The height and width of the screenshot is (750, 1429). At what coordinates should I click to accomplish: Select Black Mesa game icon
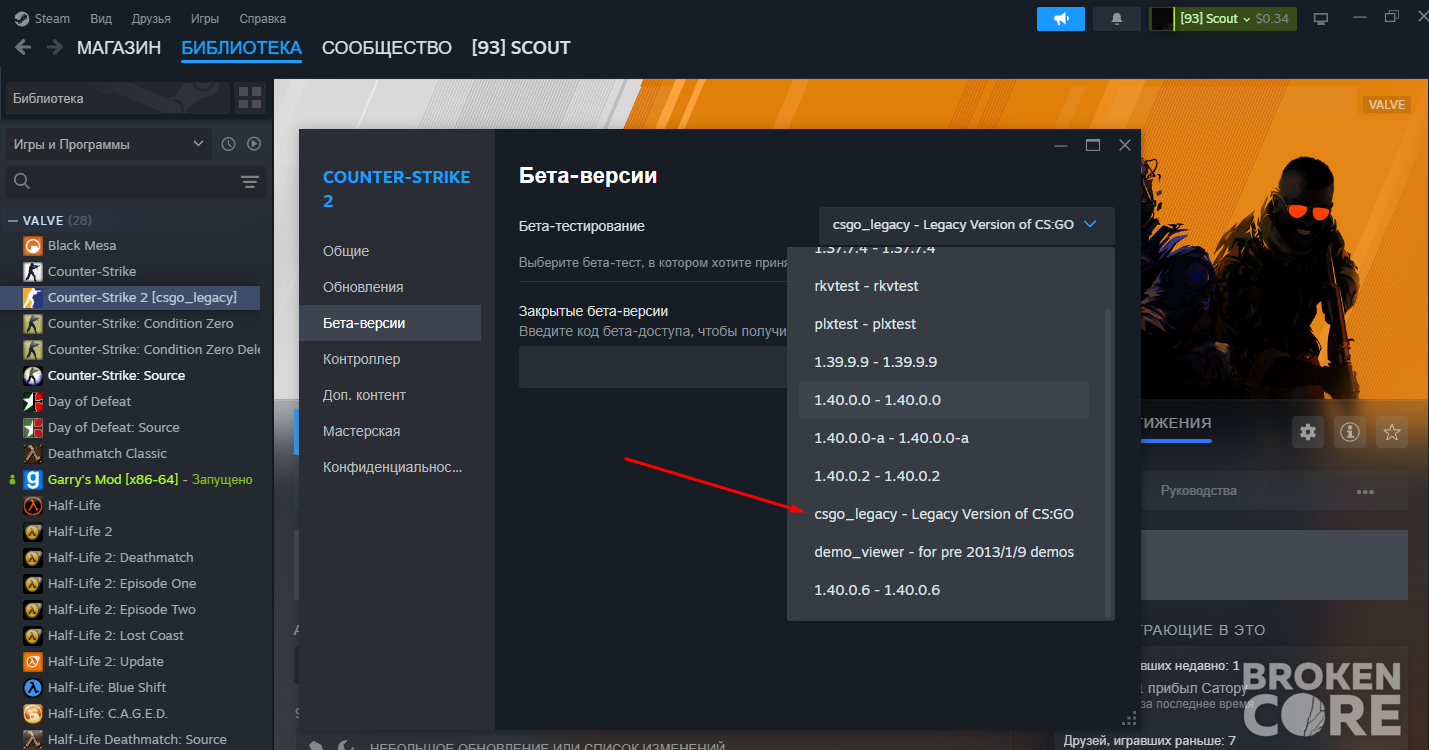click(33, 246)
